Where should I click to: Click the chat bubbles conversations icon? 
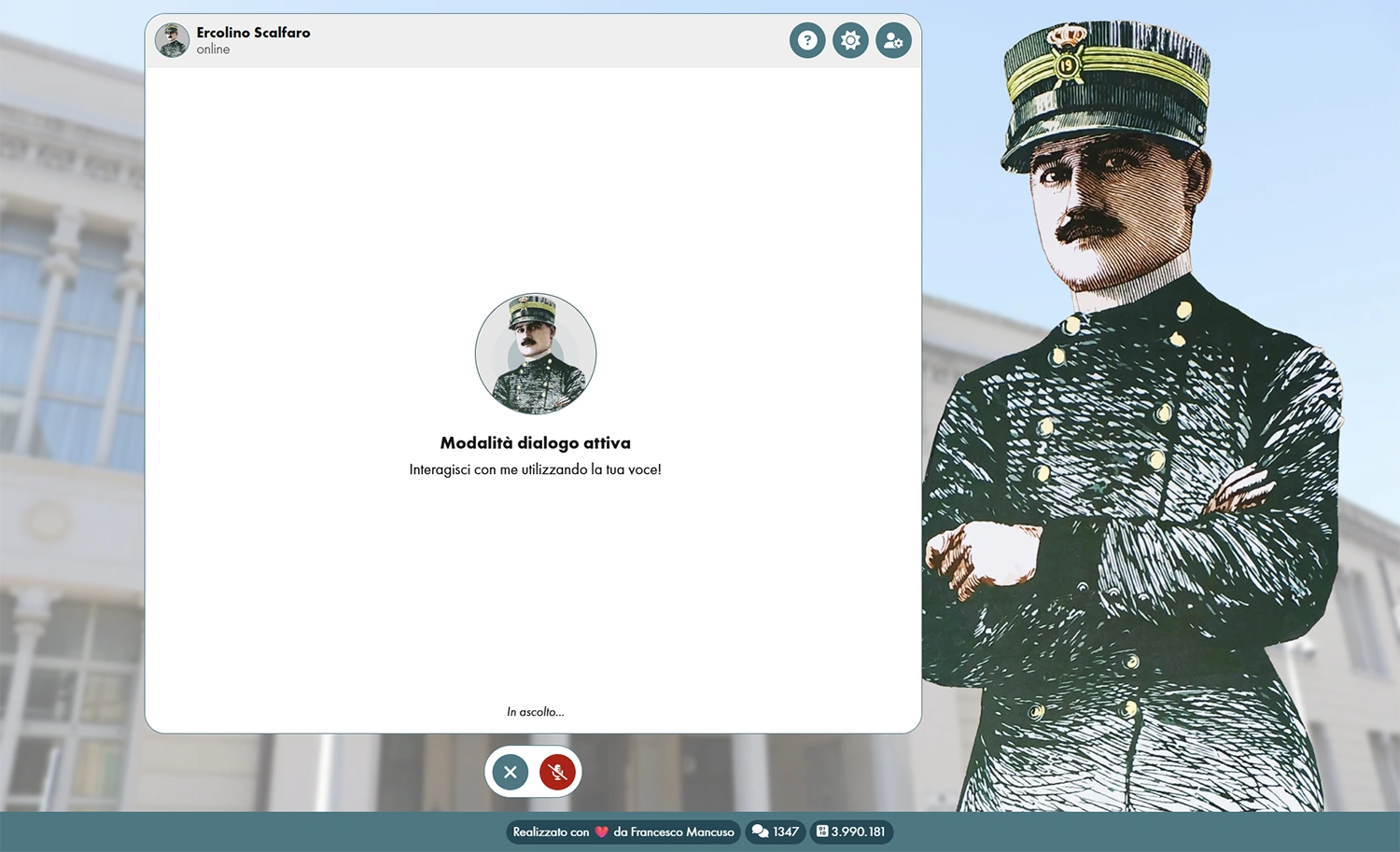point(761,831)
